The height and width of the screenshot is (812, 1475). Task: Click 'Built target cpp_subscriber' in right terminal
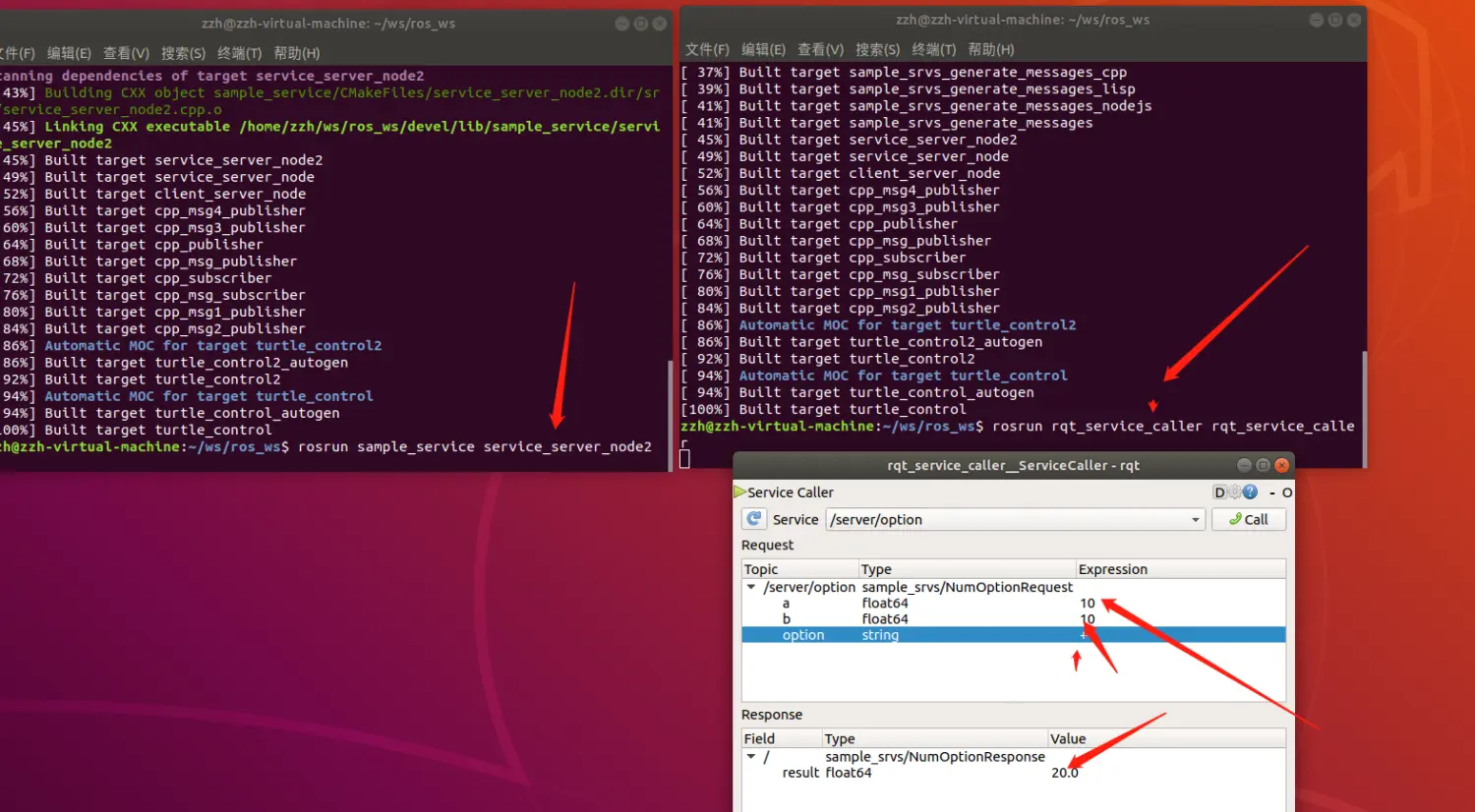tap(824, 258)
